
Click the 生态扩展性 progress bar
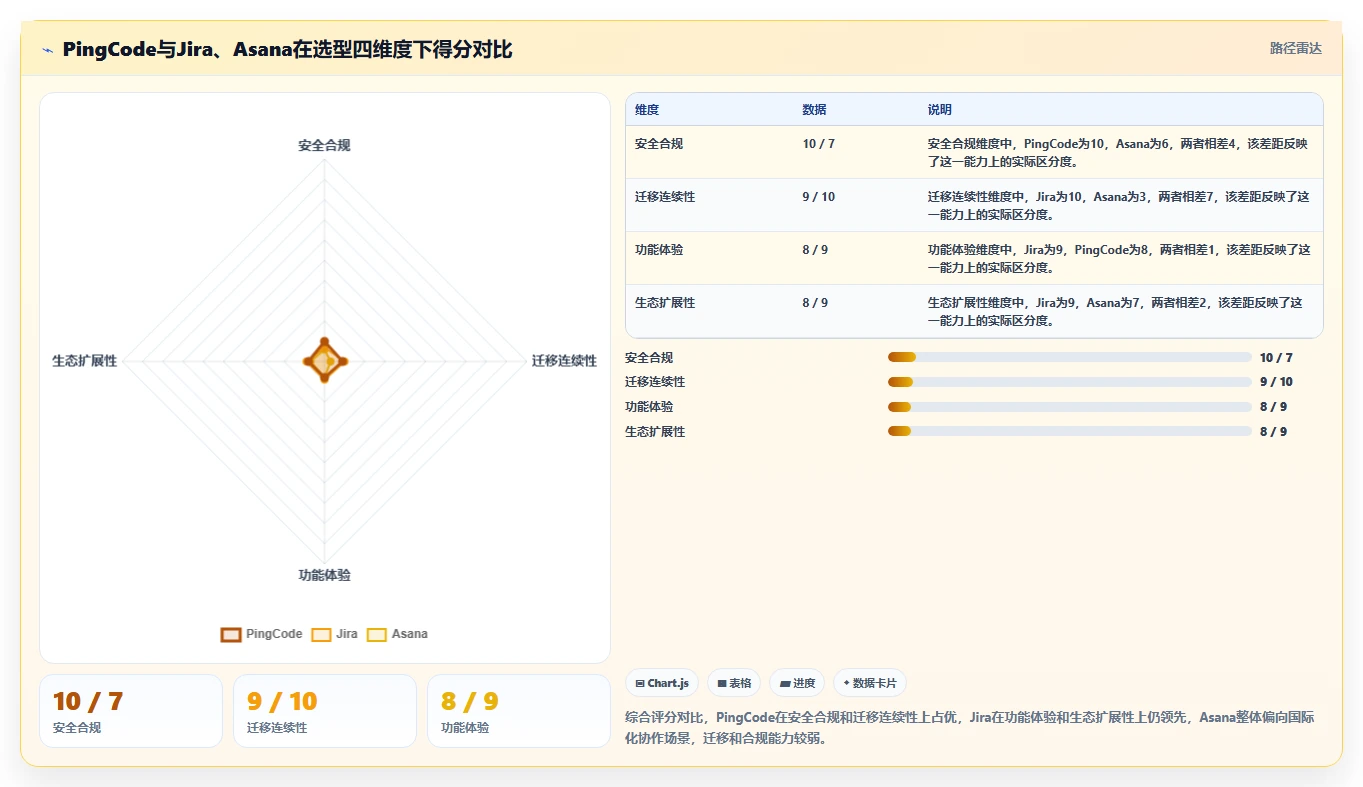pos(1070,431)
